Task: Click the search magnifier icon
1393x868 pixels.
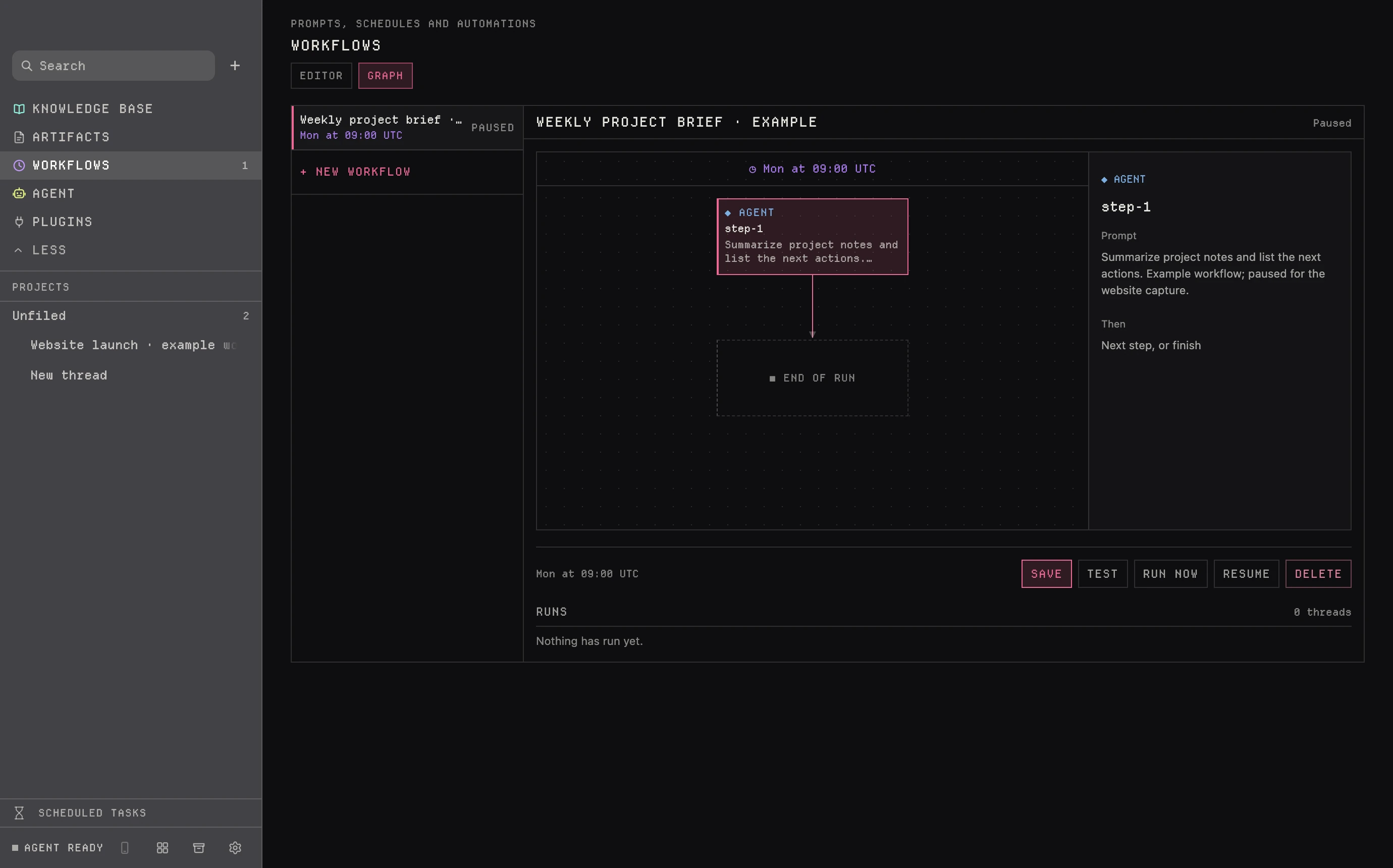Action: [x=26, y=66]
